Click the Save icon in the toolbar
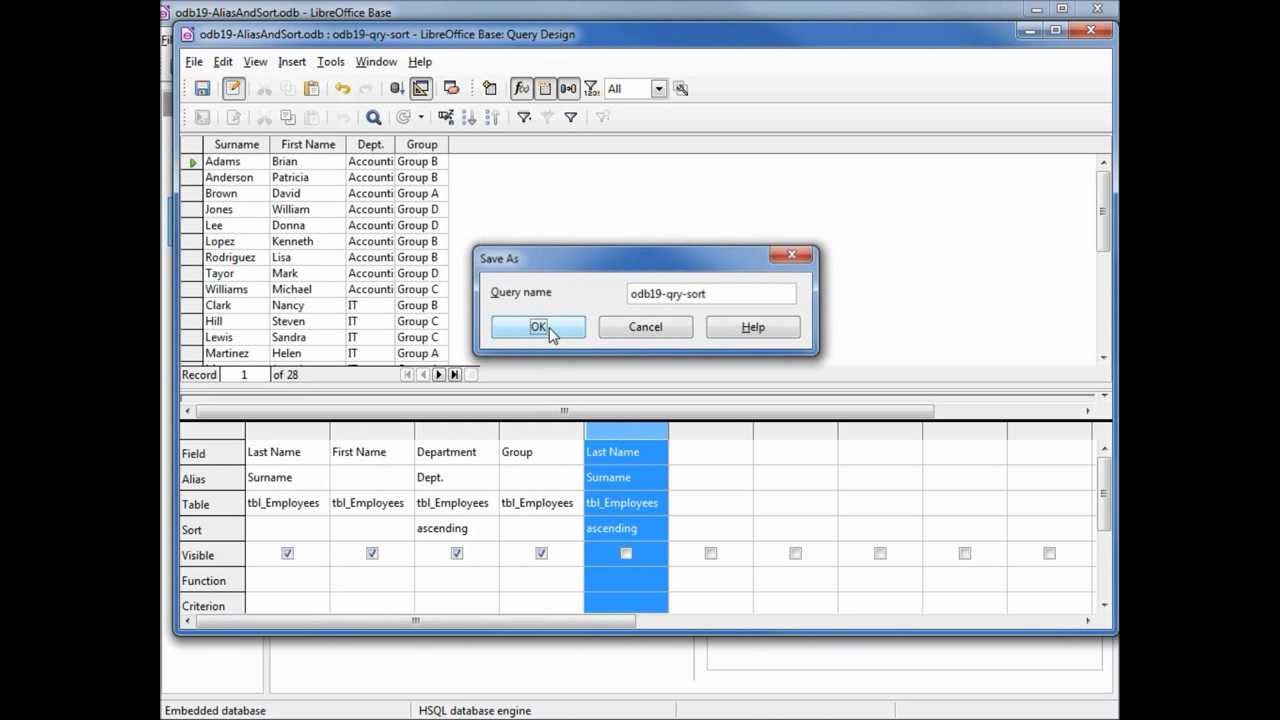This screenshot has height=720, width=1280. (x=202, y=88)
